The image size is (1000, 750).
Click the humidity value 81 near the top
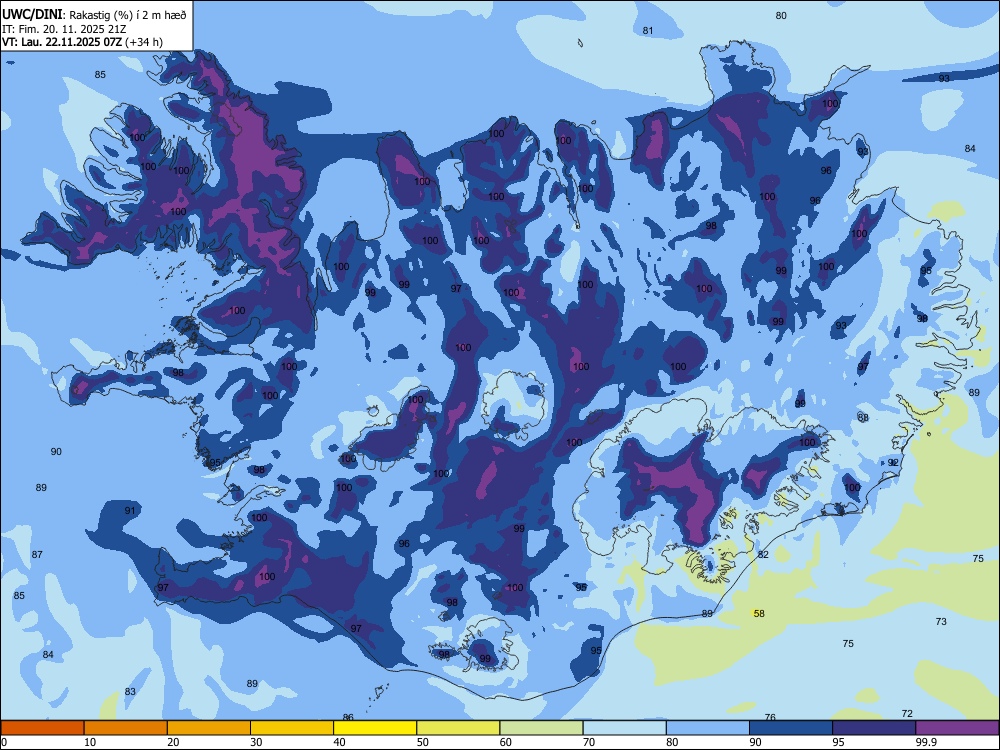click(x=648, y=31)
